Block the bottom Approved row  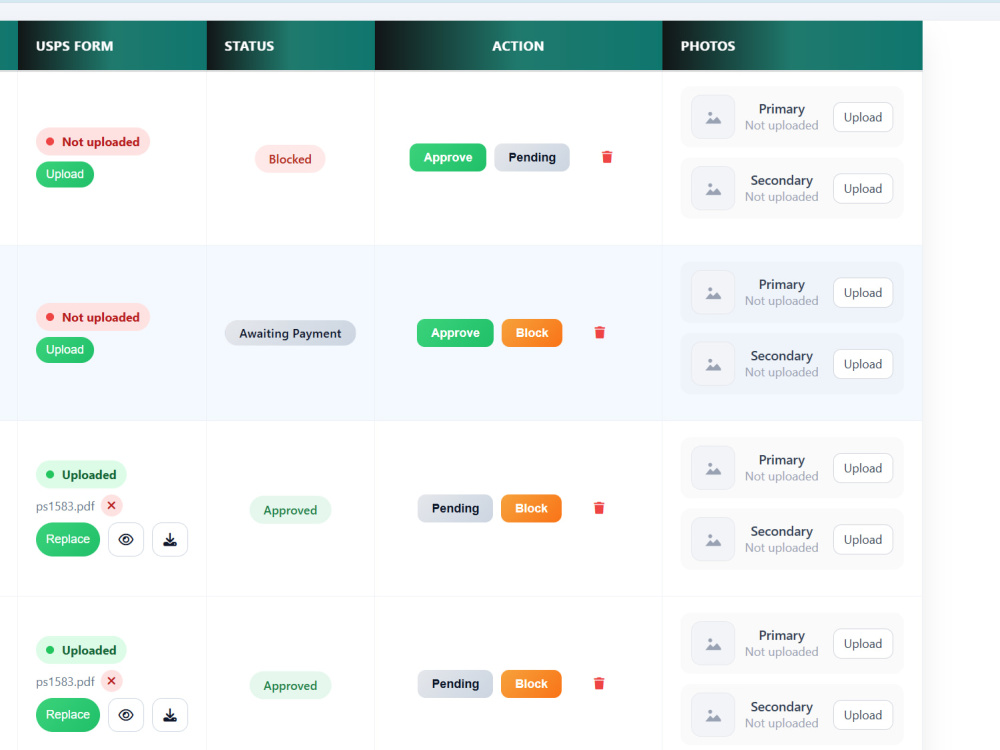pos(531,684)
